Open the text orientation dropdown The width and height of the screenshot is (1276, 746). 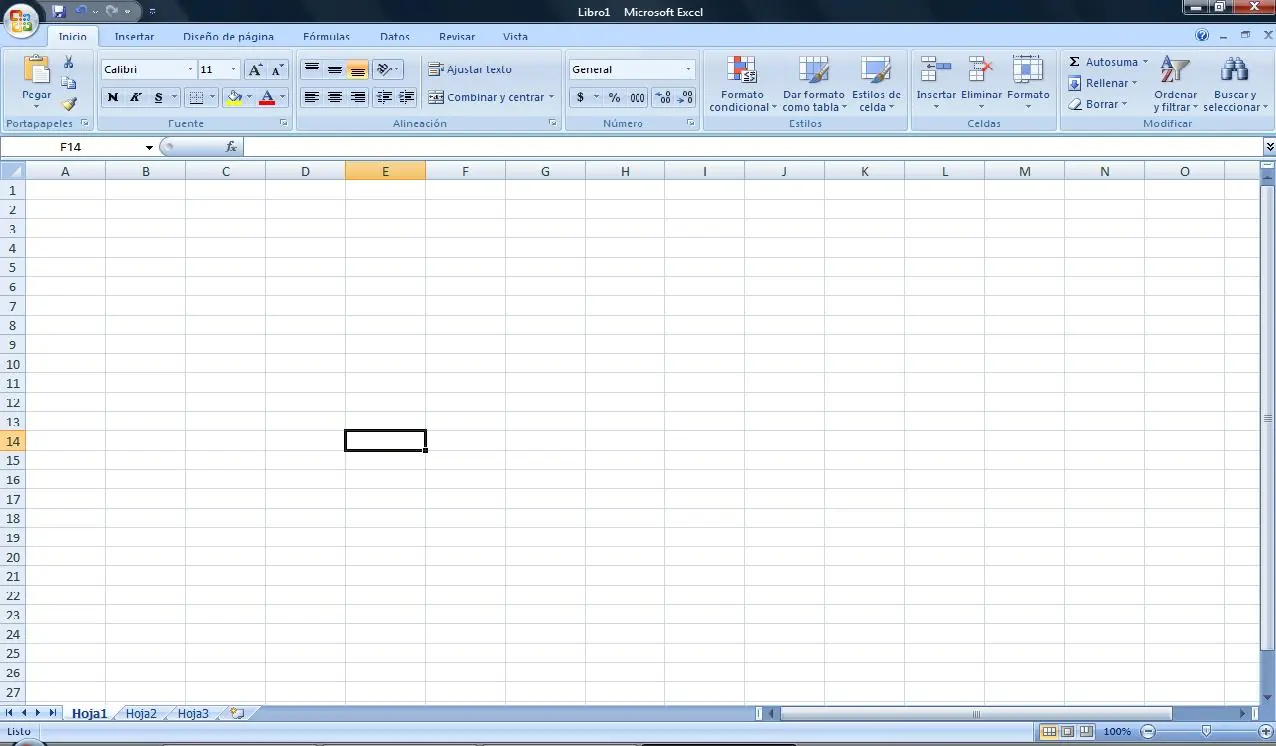387,70
